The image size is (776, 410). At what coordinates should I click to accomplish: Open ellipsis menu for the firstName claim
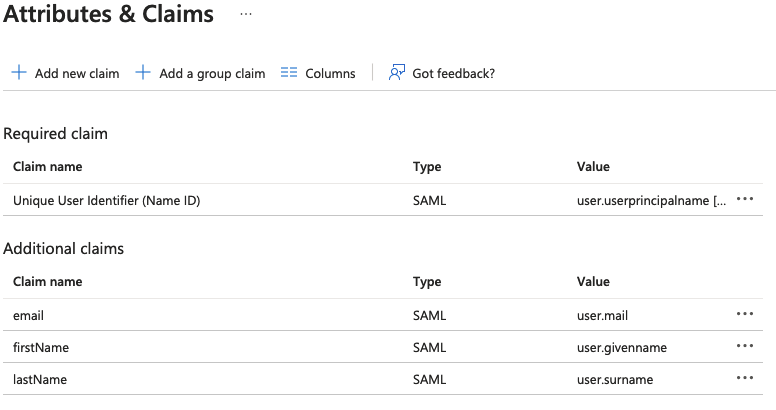[x=744, y=346]
